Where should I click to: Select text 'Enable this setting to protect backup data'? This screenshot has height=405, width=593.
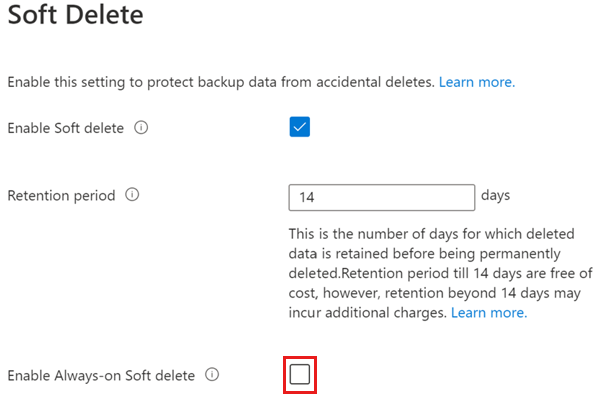(x=142, y=82)
